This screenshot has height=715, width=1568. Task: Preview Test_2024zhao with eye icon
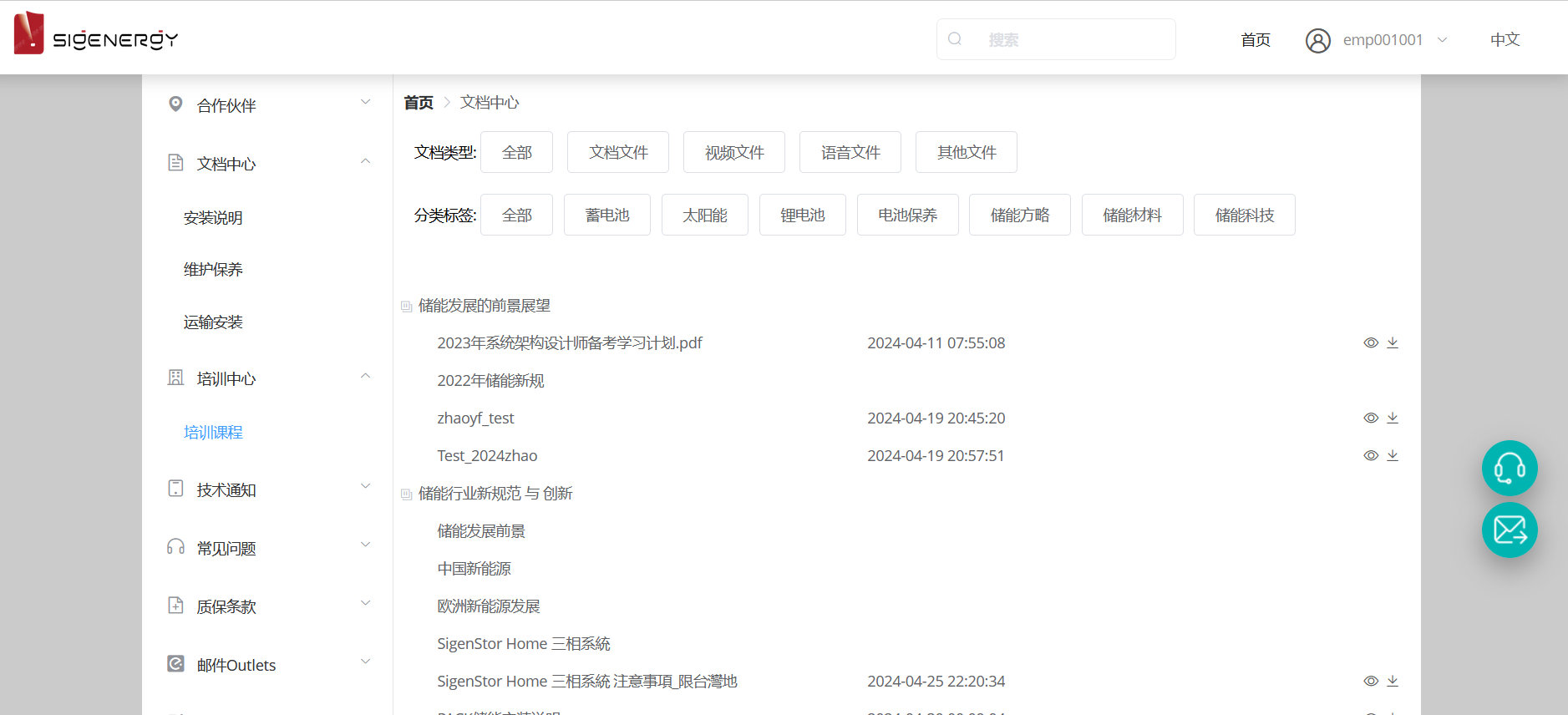pos(1371,455)
